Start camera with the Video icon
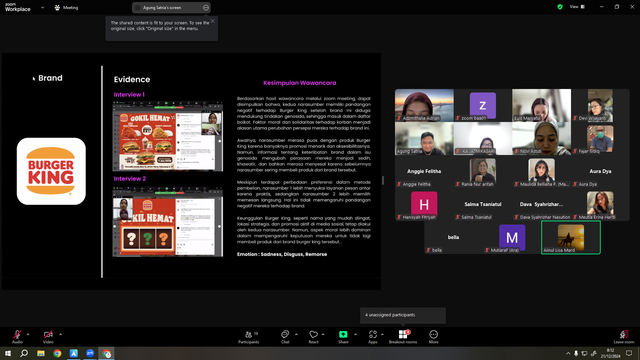This screenshot has width=640, height=360. click(48, 334)
